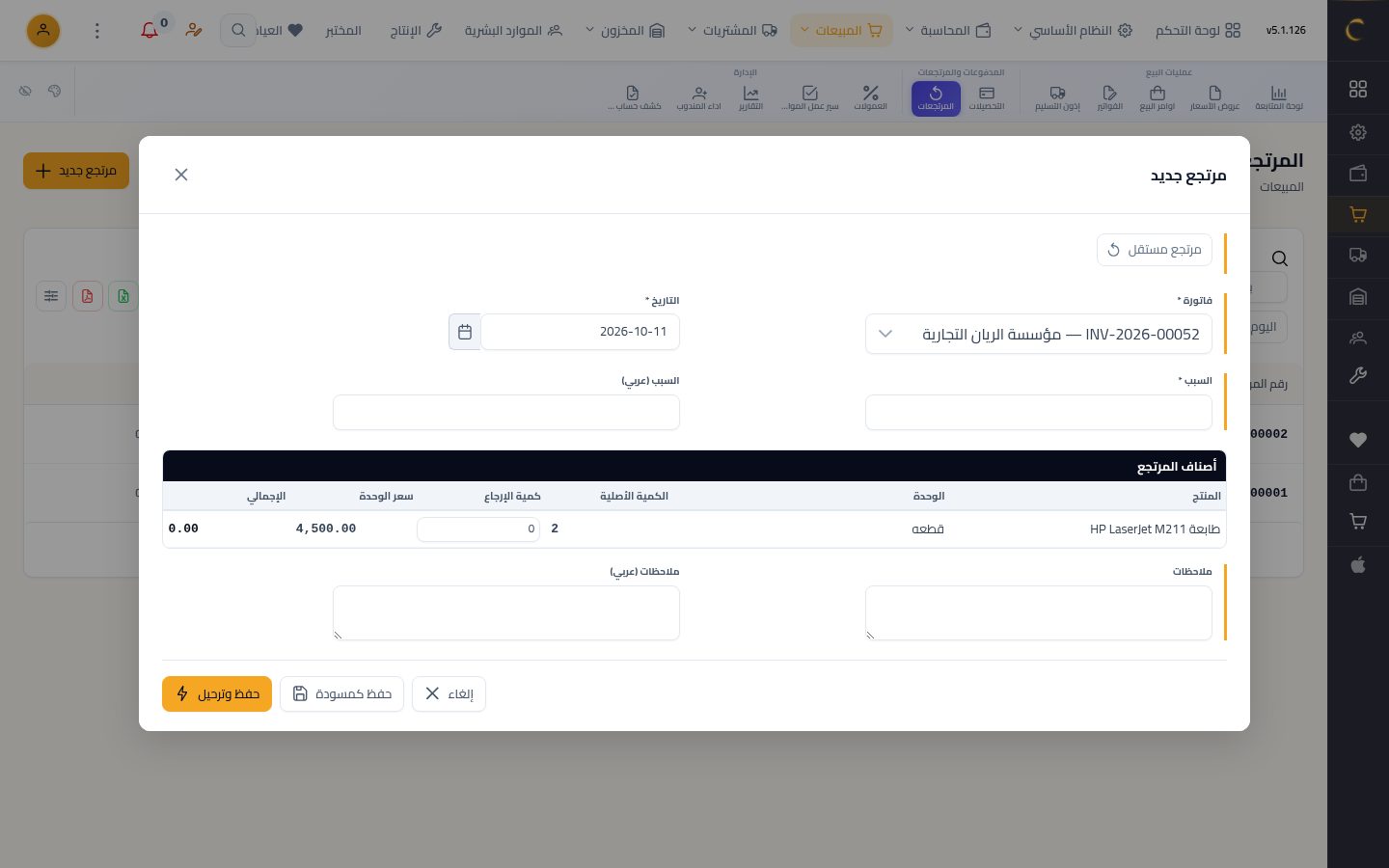Screen dimensions: 1389x868
Task: Click the التاريخ date field
Action: pyautogui.click(x=581, y=332)
